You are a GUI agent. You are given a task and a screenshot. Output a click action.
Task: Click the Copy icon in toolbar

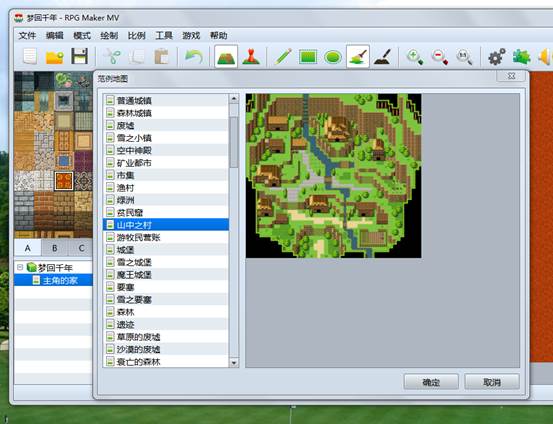pyautogui.click(x=137, y=56)
